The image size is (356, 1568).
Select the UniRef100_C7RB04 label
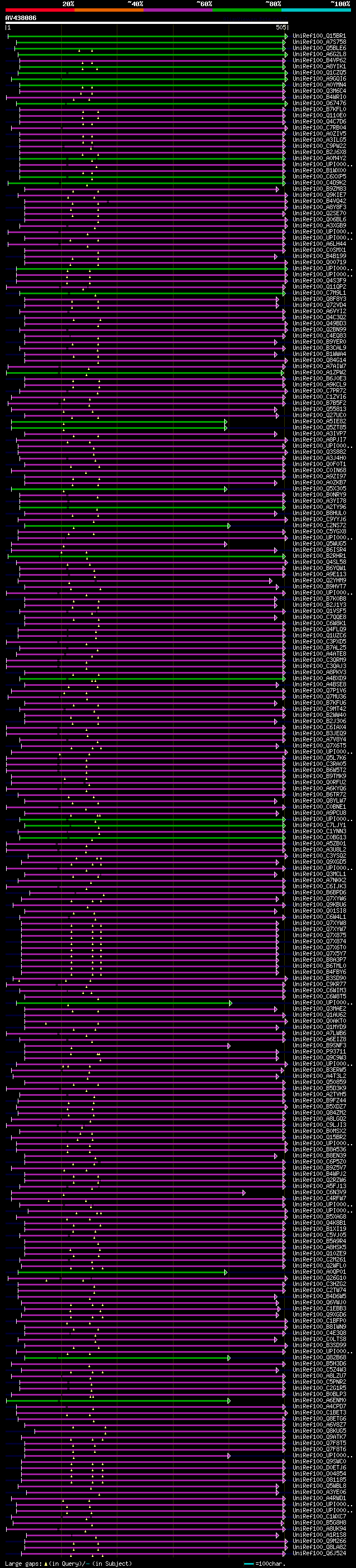click(319, 128)
